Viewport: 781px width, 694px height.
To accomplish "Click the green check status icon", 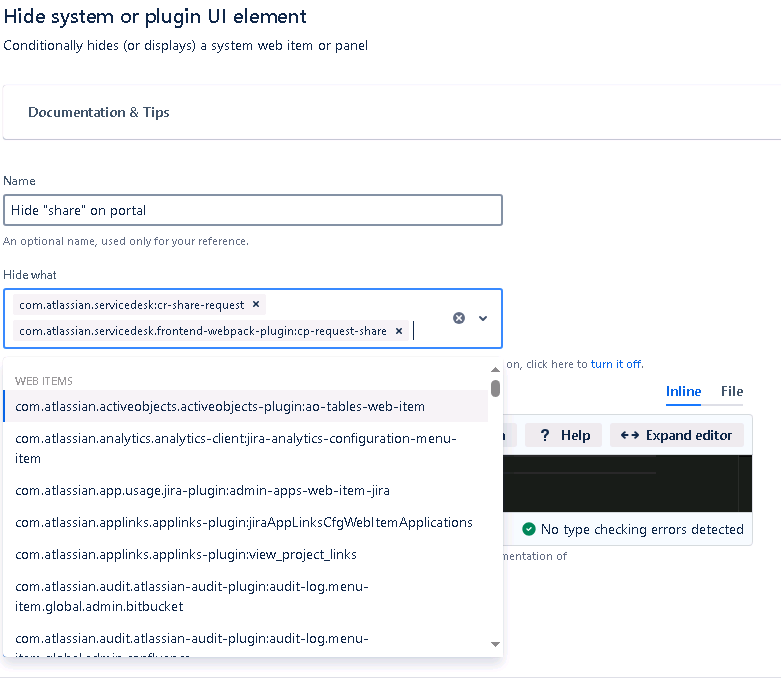I will [529, 529].
